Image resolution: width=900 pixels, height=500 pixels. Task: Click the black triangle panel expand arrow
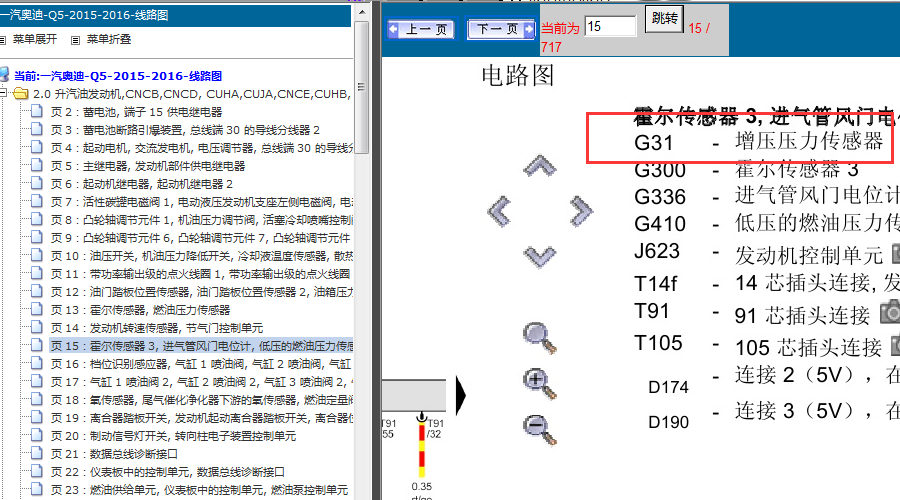(x=460, y=395)
